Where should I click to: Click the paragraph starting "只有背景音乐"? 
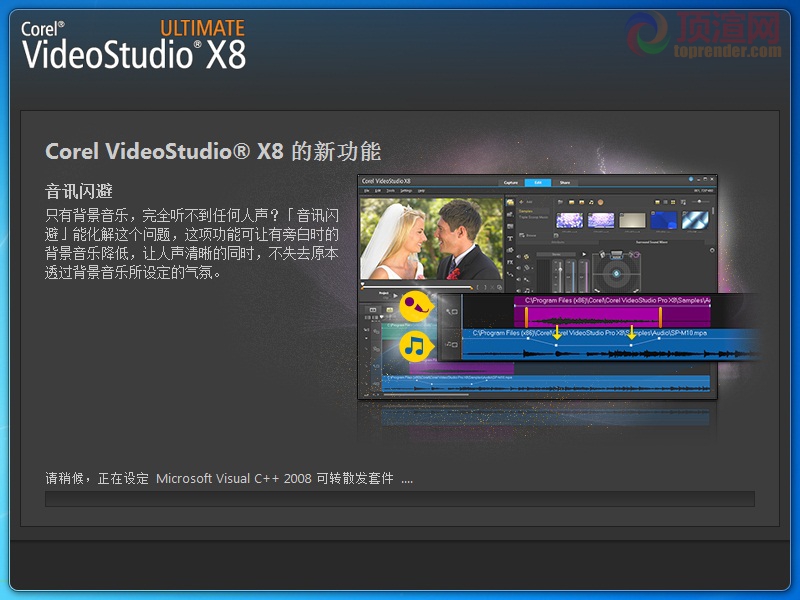[x=192, y=243]
